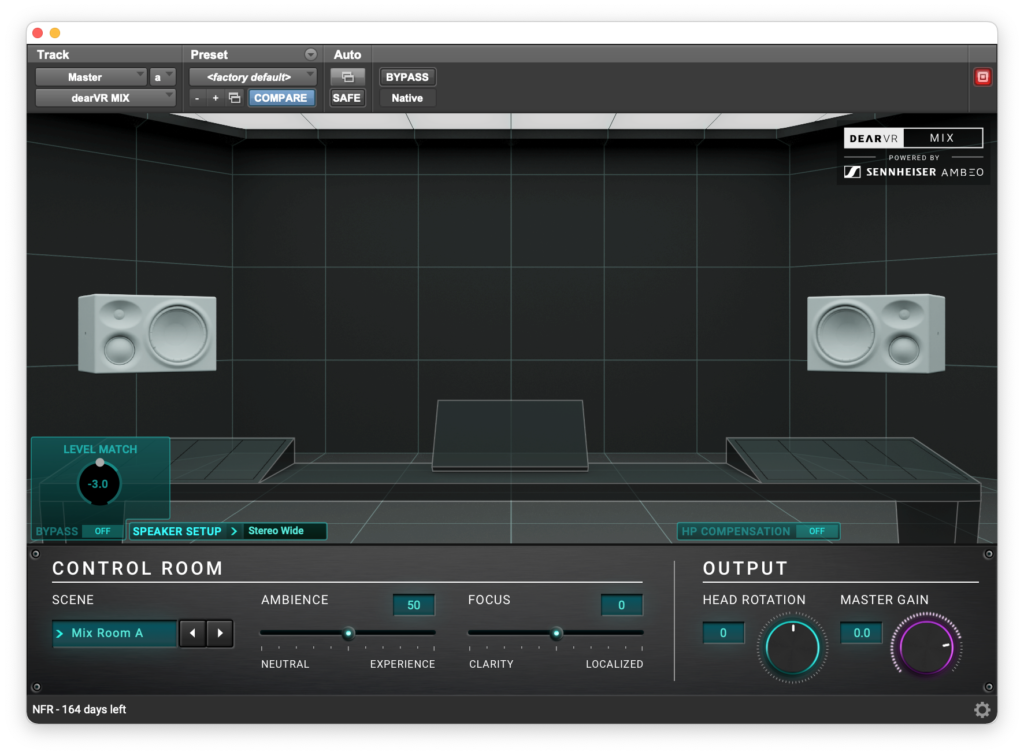
Task: Toggle the plugin BYPASS button
Action: click(407, 77)
